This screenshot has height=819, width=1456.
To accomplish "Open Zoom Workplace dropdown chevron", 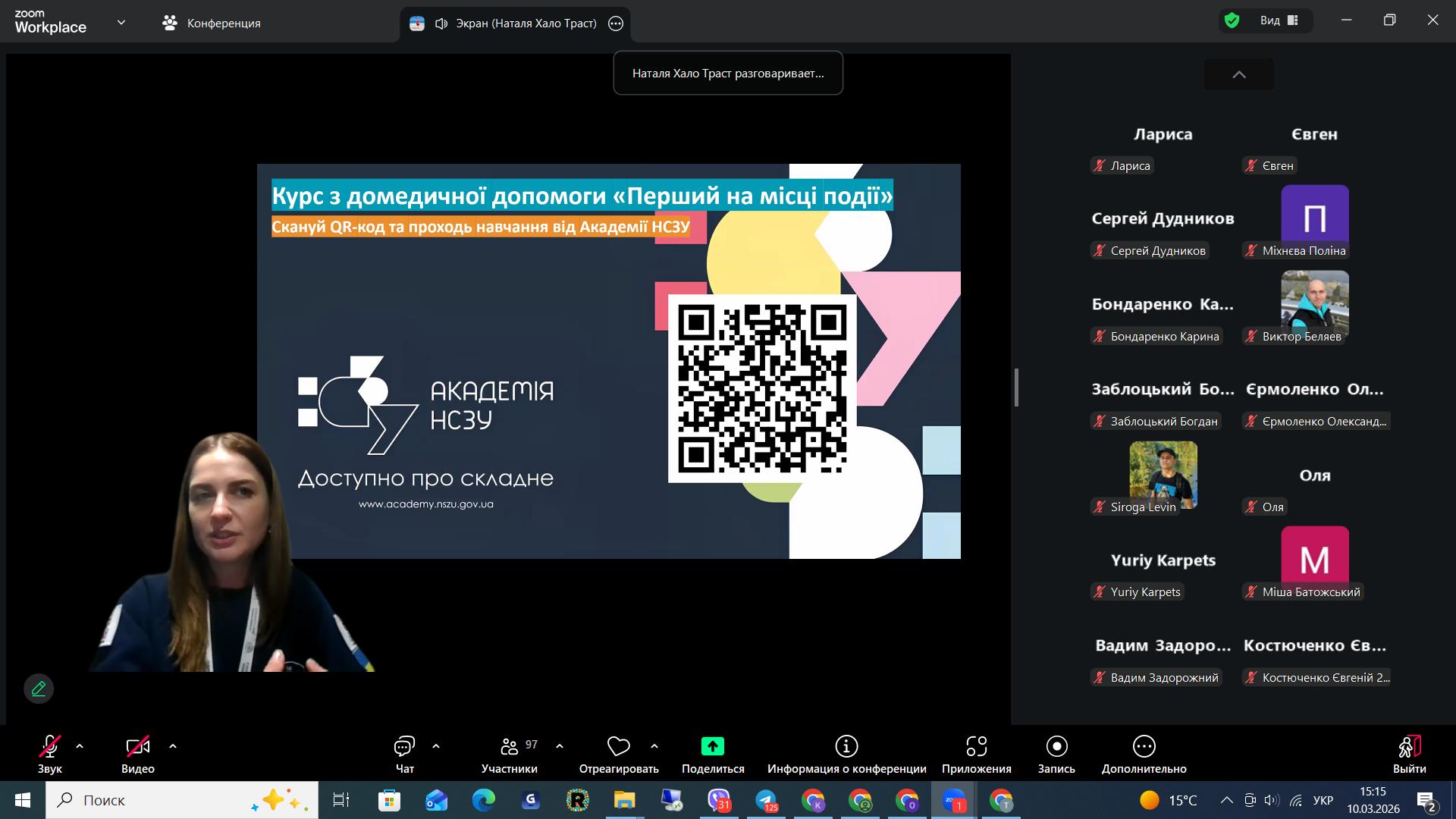I will (121, 23).
